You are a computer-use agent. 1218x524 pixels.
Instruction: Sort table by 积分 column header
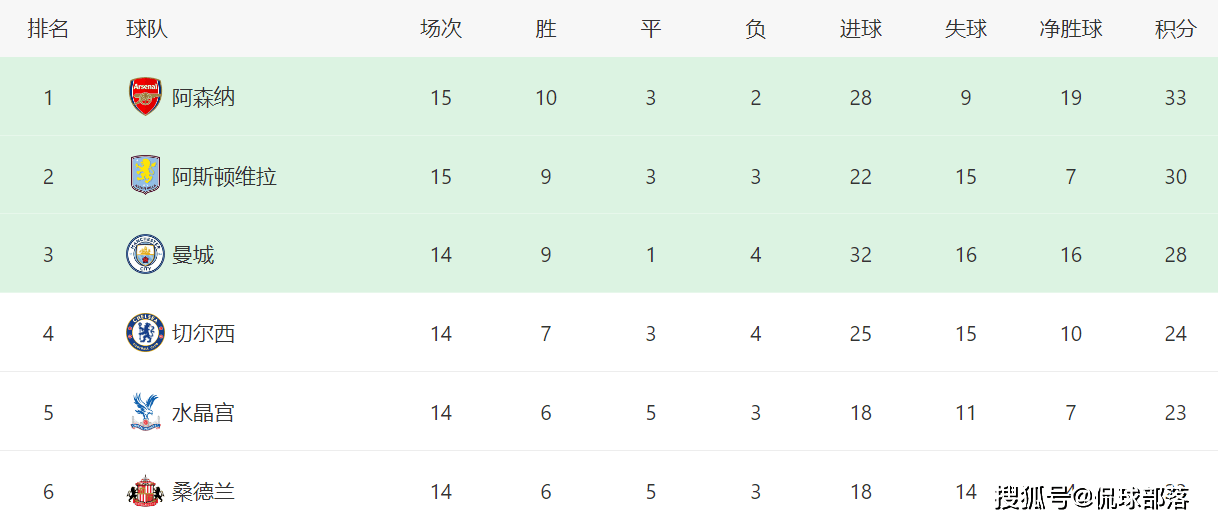pos(1175,29)
